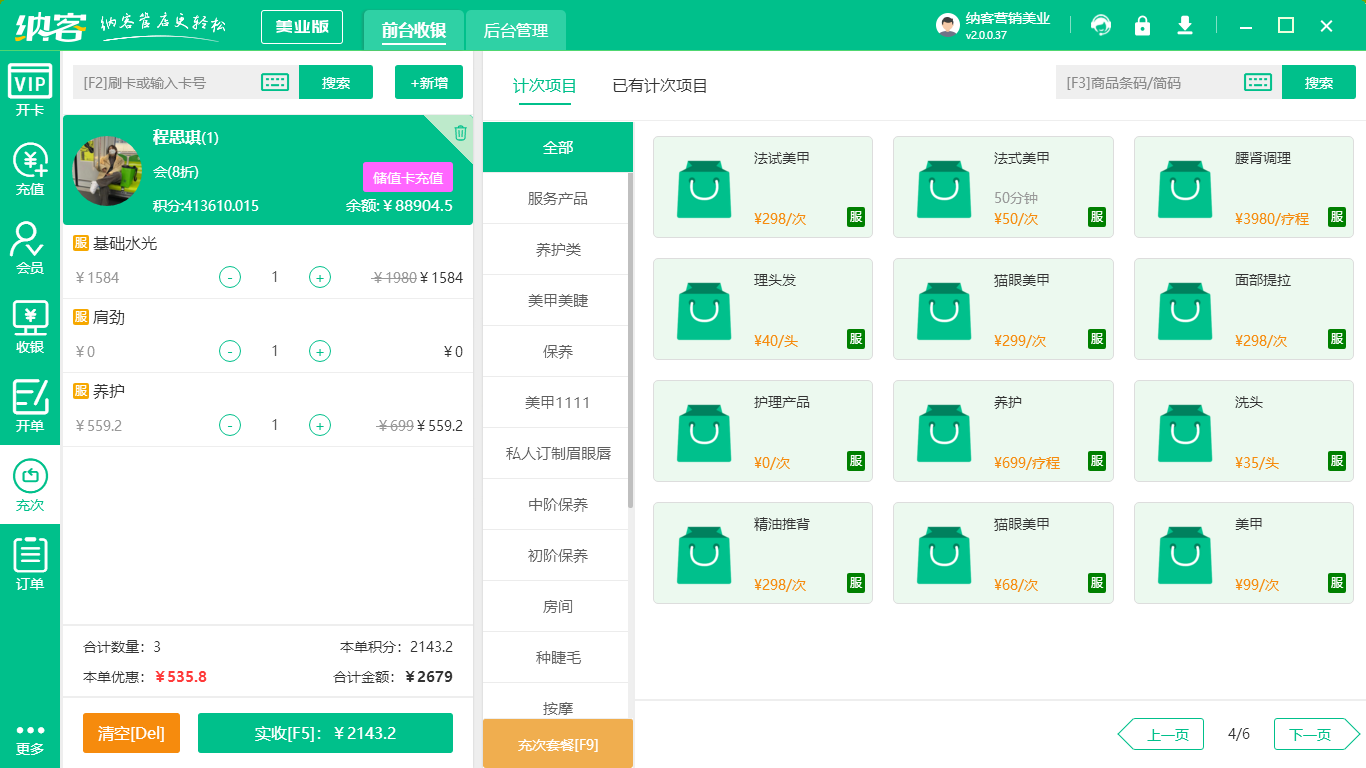Select 美甲美睫 category
Image resolution: width=1366 pixels, height=768 pixels.
click(x=558, y=300)
